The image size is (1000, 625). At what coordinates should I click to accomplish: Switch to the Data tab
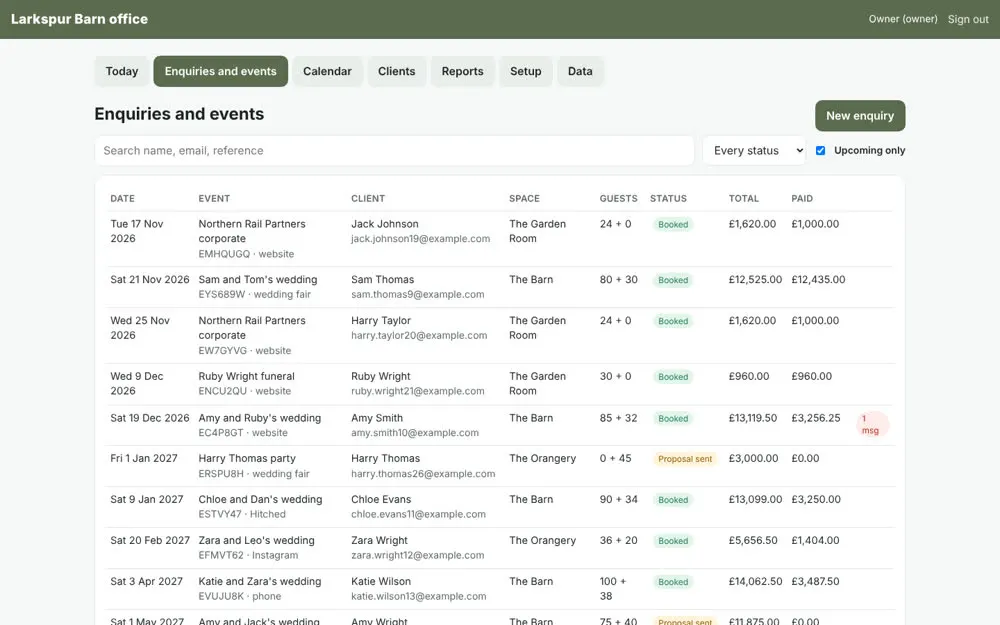tap(580, 71)
